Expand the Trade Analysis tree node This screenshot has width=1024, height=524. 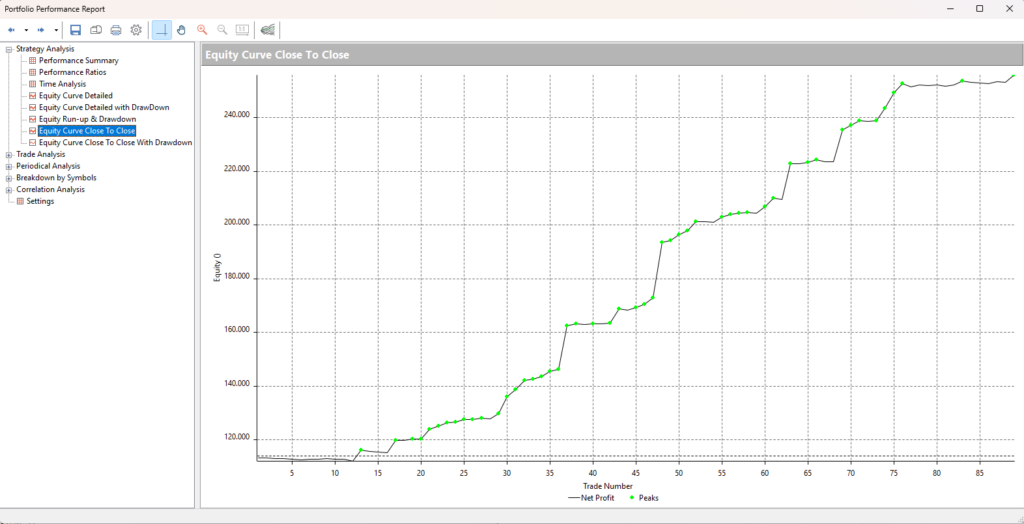[9, 155]
